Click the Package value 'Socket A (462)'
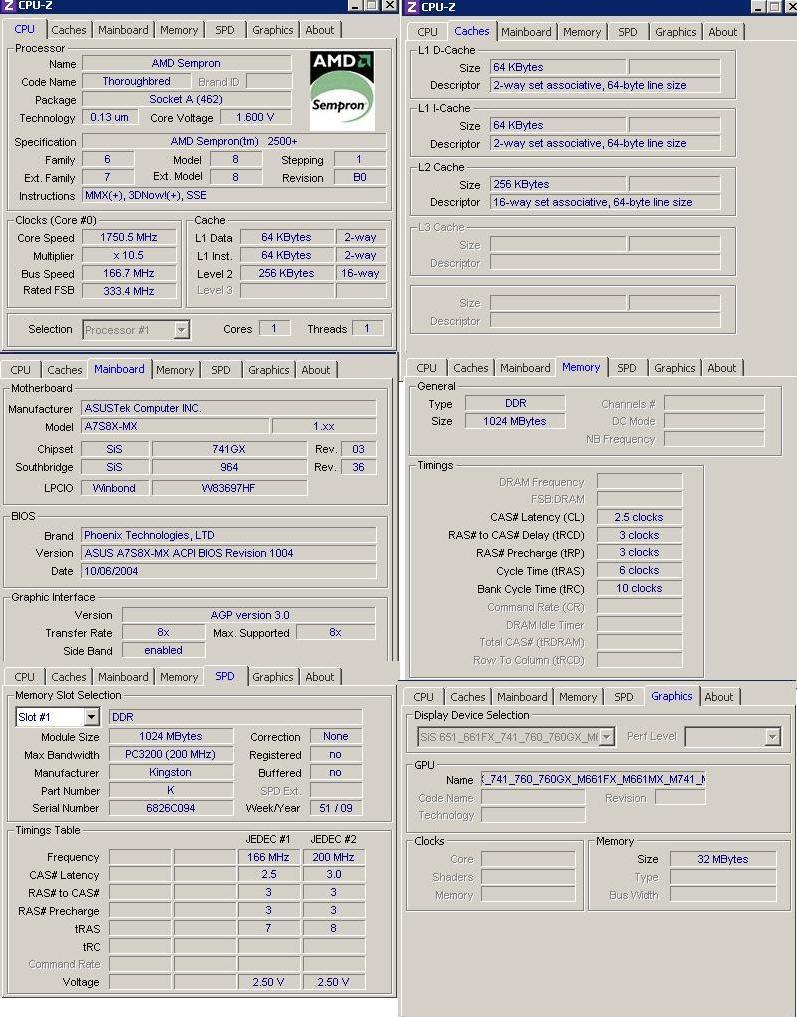Viewport: 797px width, 1017px height. pyautogui.click(x=186, y=99)
